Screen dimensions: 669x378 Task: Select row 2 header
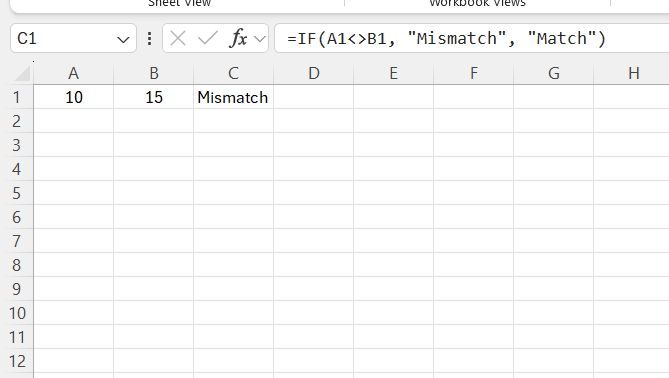click(x=17, y=121)
